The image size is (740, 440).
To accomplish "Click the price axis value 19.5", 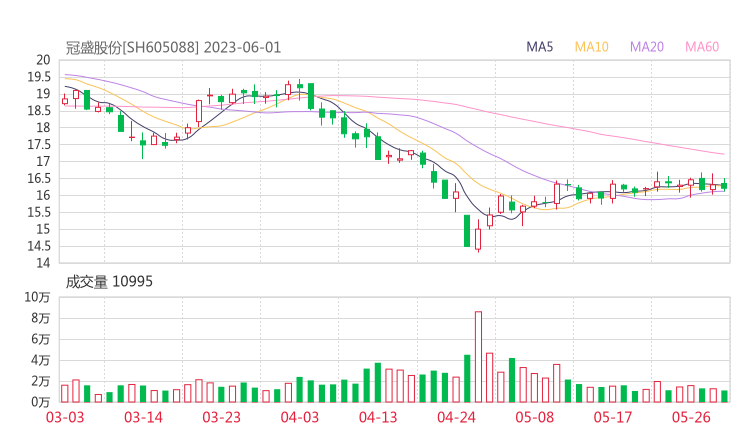I will coord(39,77).
